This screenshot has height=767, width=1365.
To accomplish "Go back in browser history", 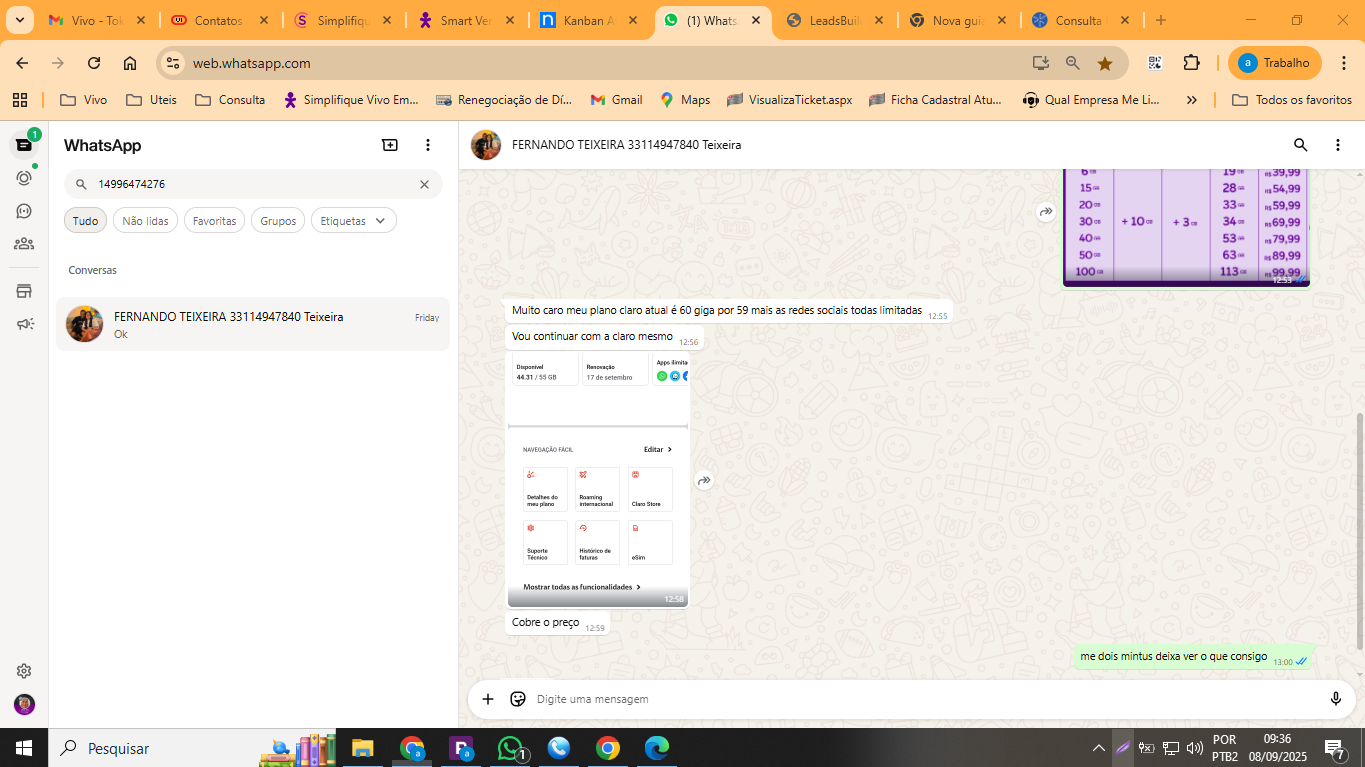I will pyautogui.click(x=22, y=63).
